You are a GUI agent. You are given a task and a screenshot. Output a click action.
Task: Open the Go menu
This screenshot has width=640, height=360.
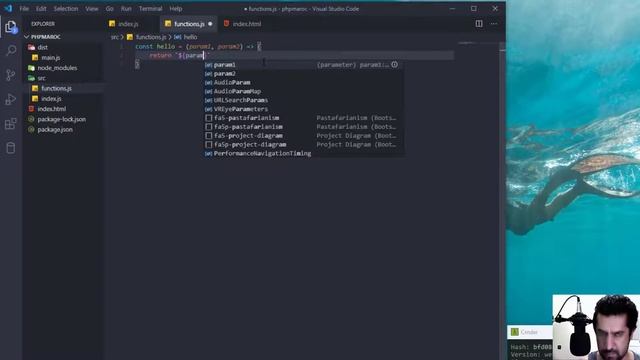[x=109, y=9]
